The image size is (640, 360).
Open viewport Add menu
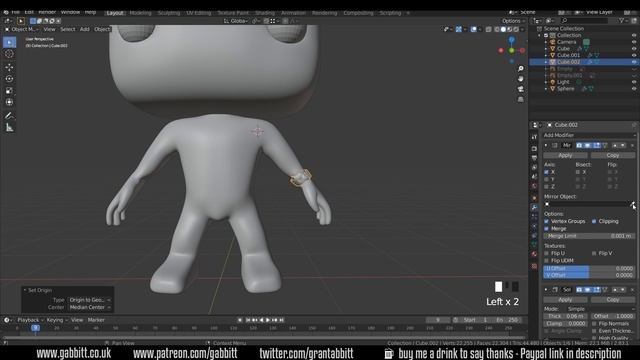pos(84,29)
